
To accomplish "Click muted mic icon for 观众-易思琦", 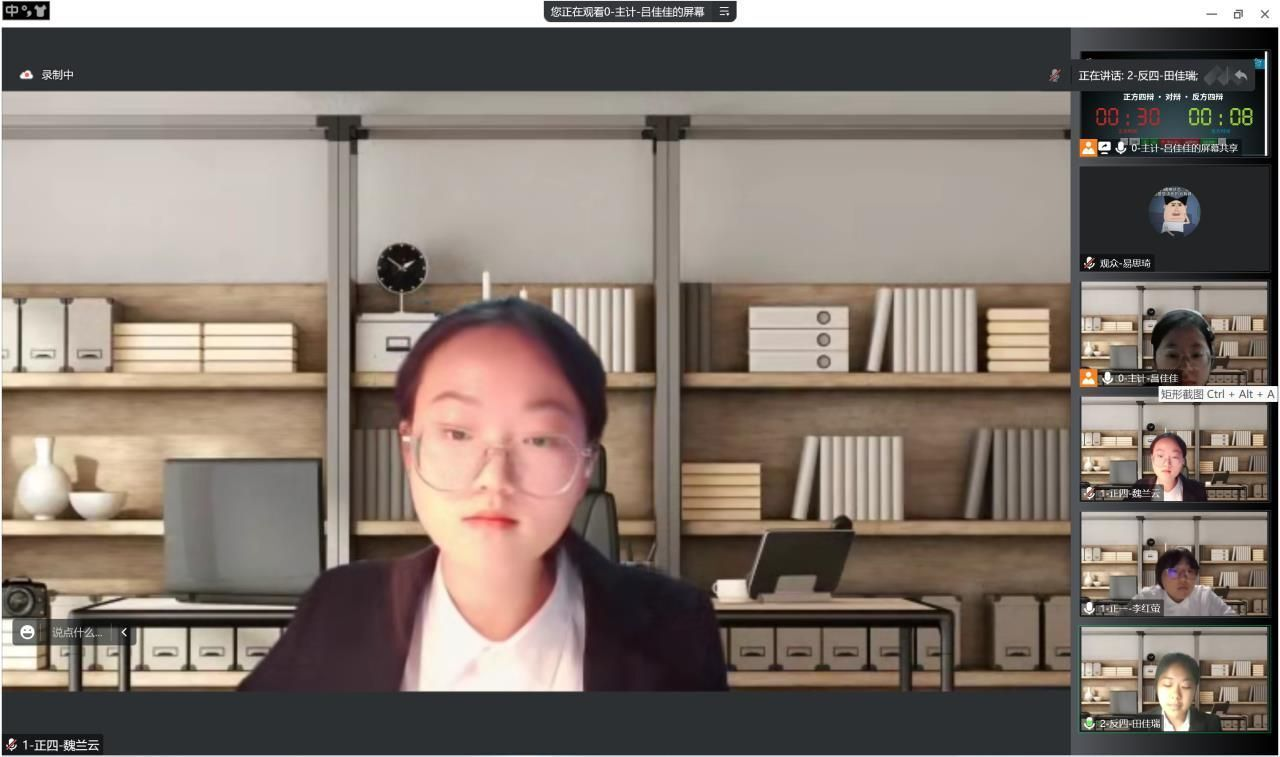I will click(x=1089, y=263).
